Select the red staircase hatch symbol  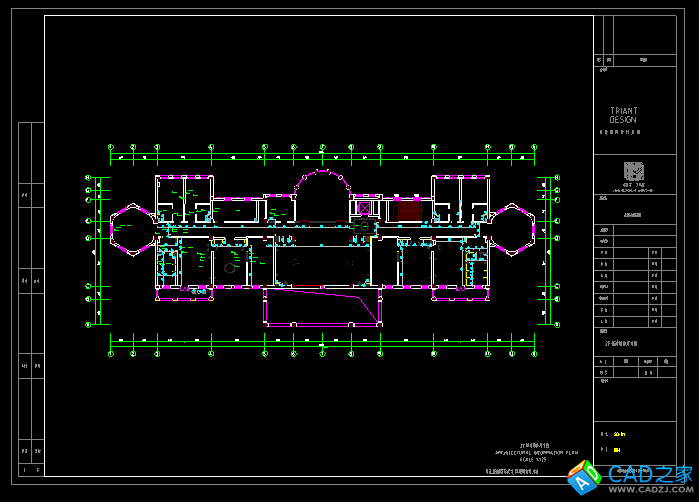[x=407, y=210]
